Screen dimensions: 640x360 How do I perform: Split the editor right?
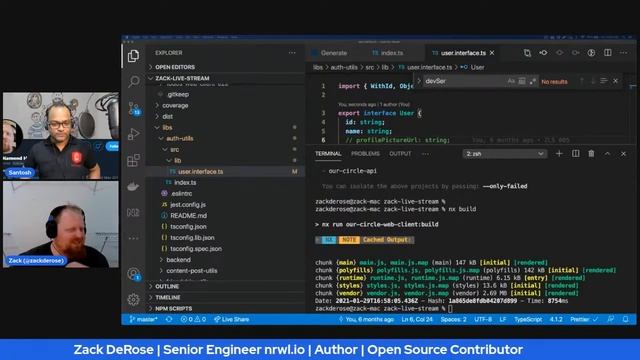(608, 53)
